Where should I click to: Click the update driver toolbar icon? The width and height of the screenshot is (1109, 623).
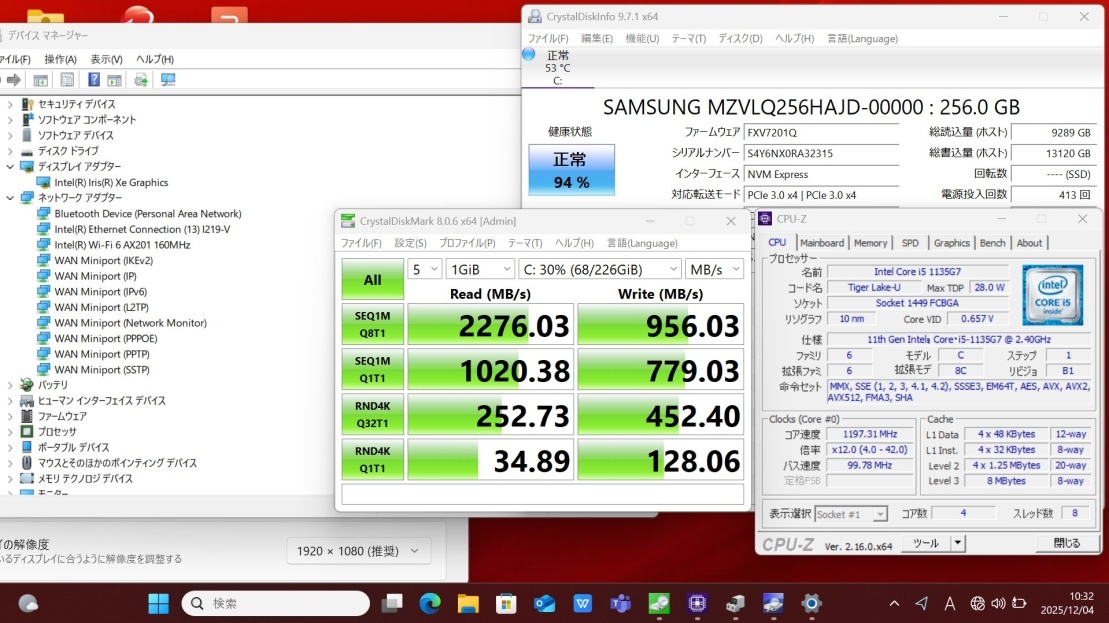click(x=141, y=80)
